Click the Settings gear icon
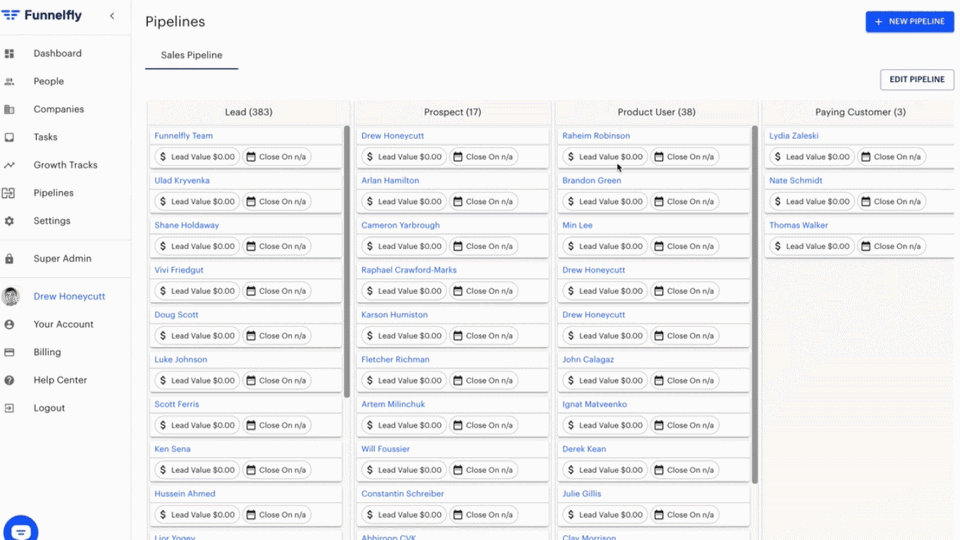960x540 pixels. (x=9, y=221)
